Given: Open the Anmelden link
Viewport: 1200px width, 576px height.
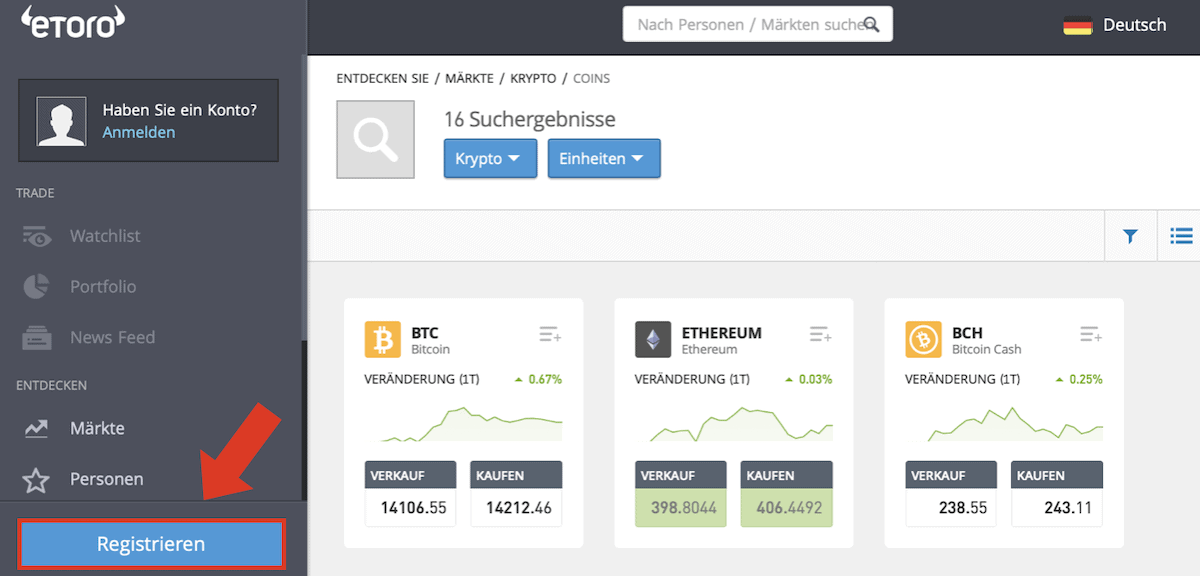Looking at the screenshot, I should pos(139,131).
